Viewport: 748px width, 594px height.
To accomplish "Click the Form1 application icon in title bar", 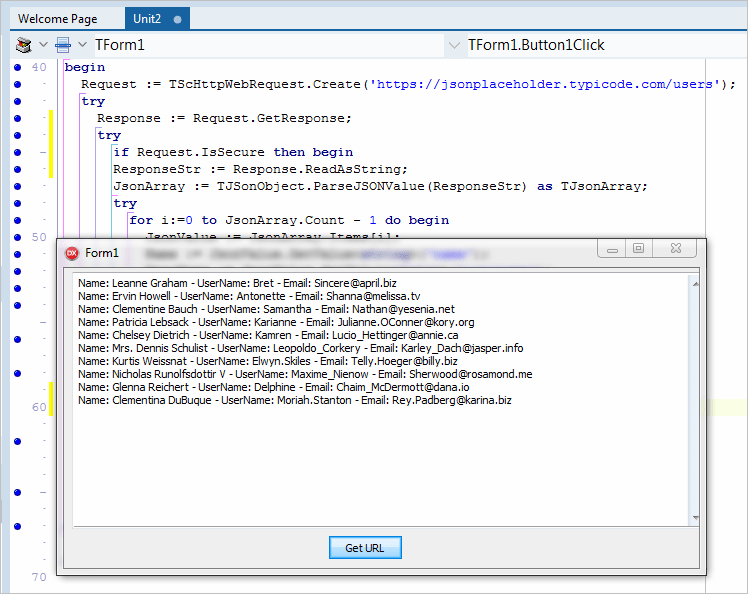I will (72, 253).
